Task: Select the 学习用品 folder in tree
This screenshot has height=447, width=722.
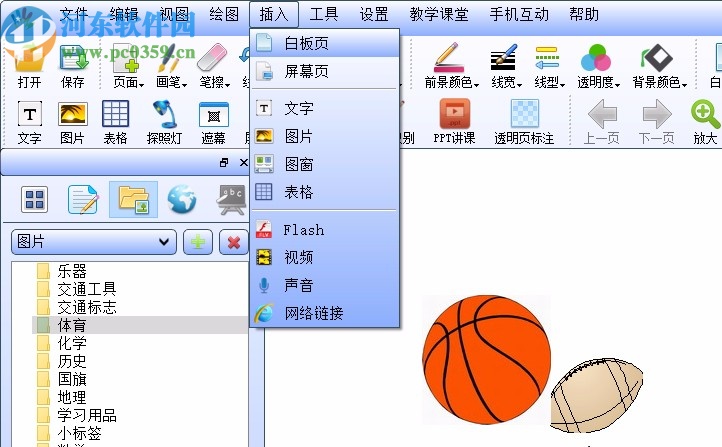Action: (x=87, y=415)
